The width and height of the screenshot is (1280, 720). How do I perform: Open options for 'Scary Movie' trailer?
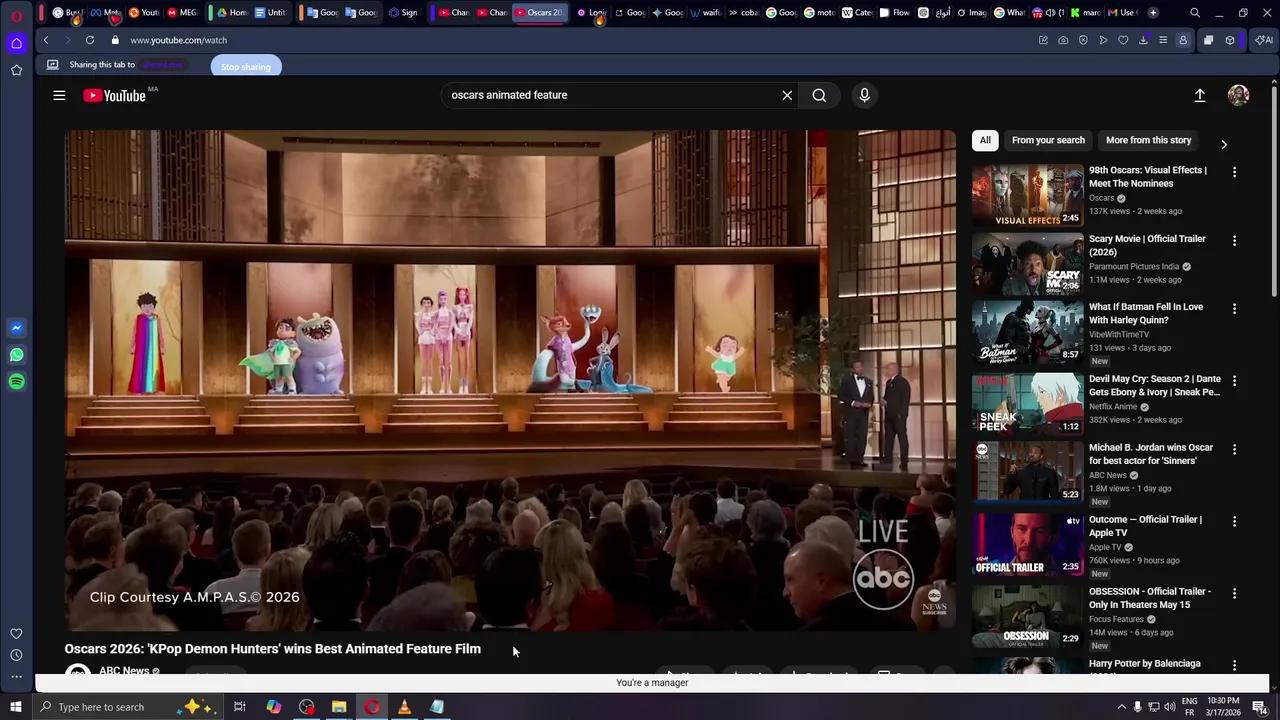click(1234, 240)
